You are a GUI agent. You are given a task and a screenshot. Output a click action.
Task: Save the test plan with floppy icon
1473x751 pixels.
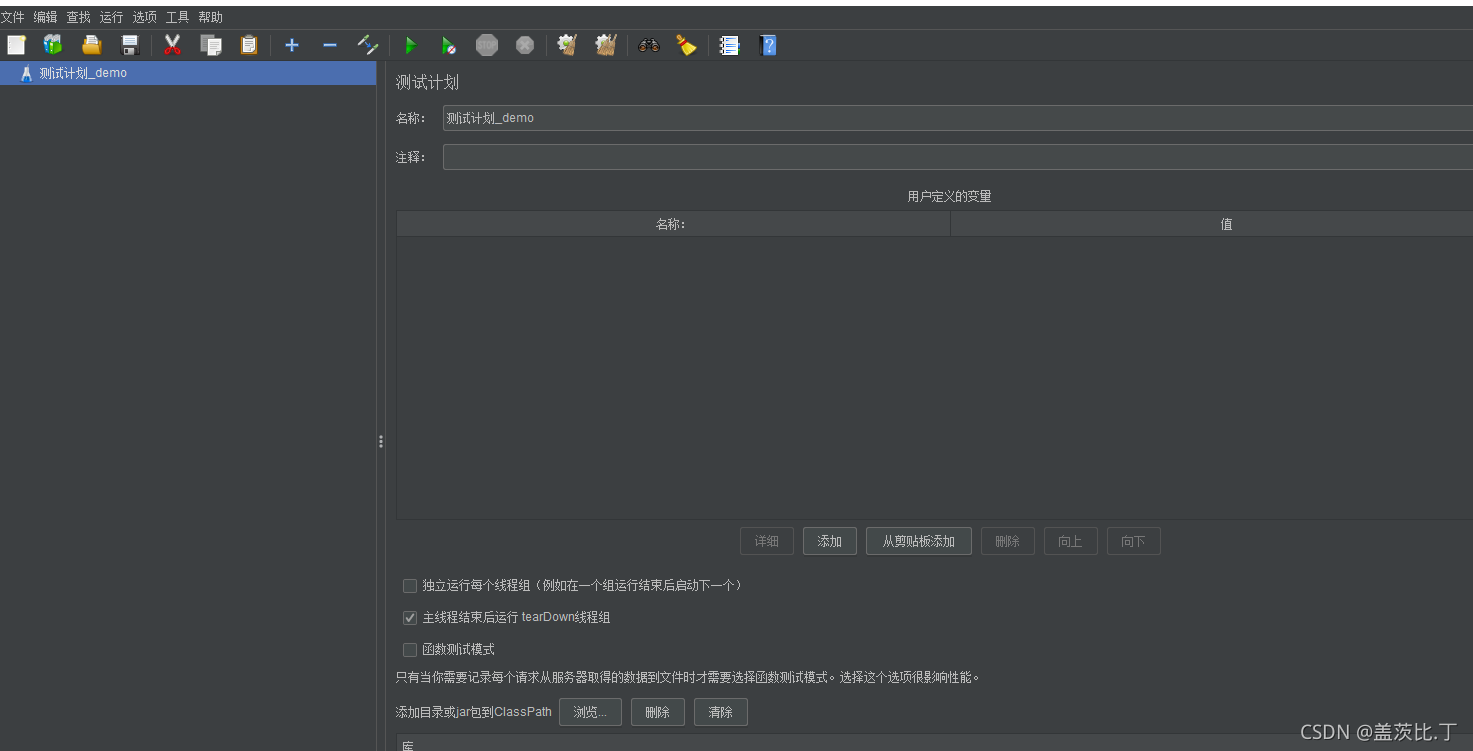pyautogui.click(x=130, y=45)
